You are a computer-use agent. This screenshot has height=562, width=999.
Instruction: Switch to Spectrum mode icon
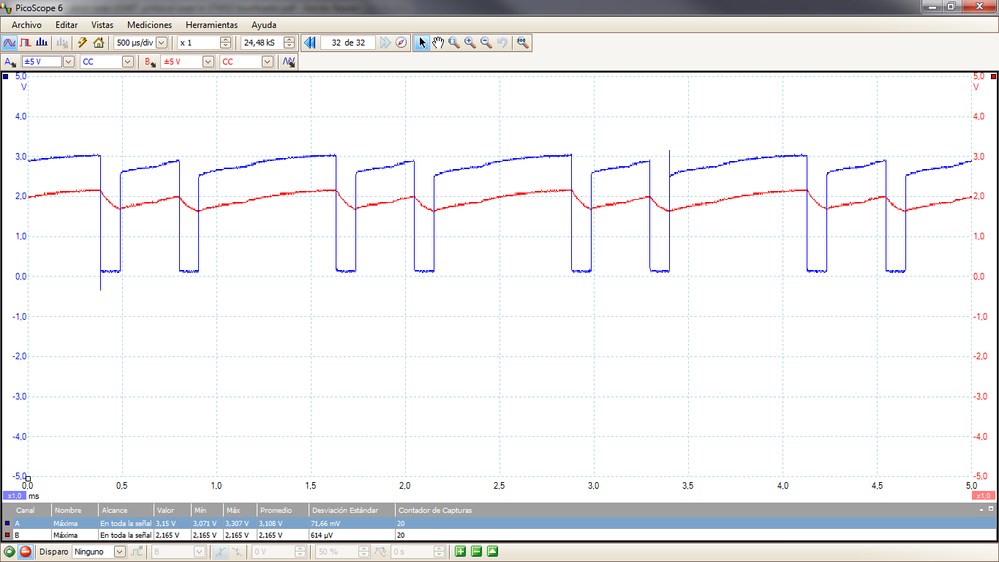41,43
